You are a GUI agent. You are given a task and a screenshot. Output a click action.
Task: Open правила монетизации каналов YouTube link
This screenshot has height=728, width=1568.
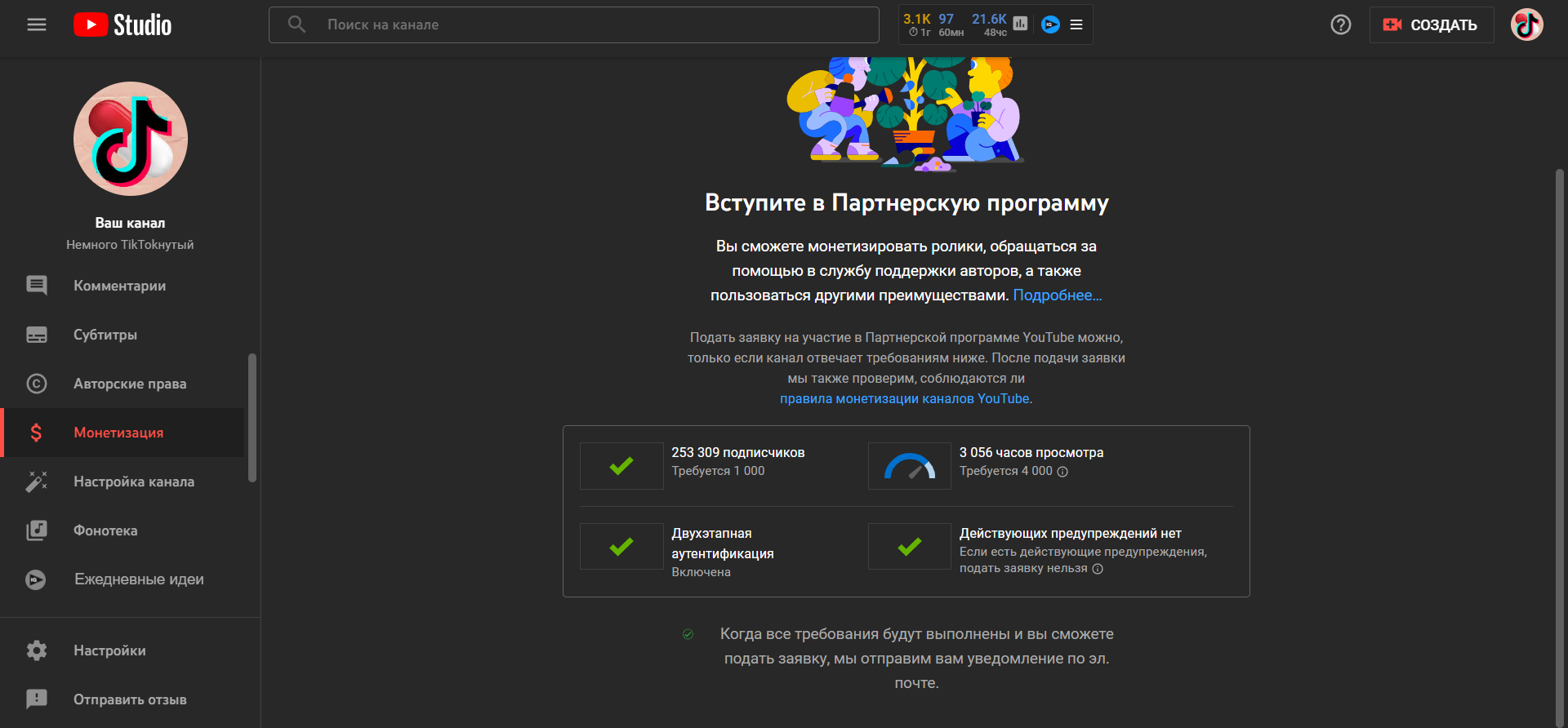click(x=904, y=399)
